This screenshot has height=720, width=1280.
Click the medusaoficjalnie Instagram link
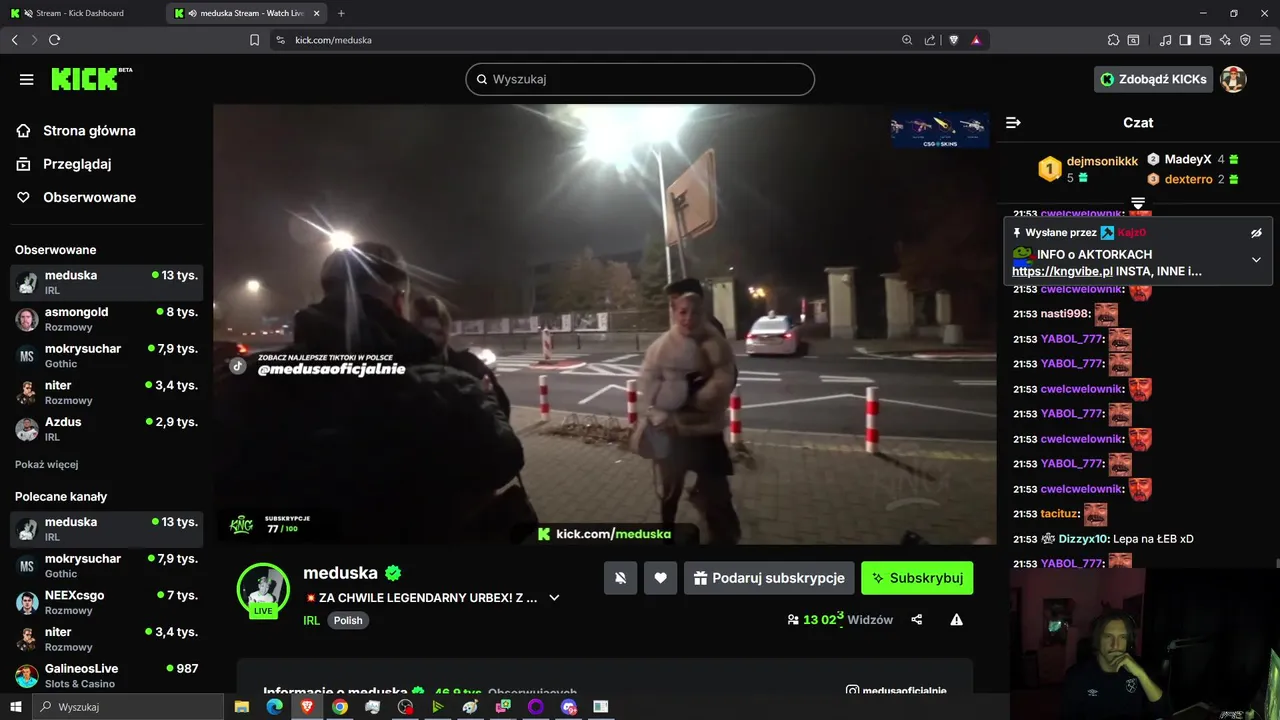[x=896, y=690]
